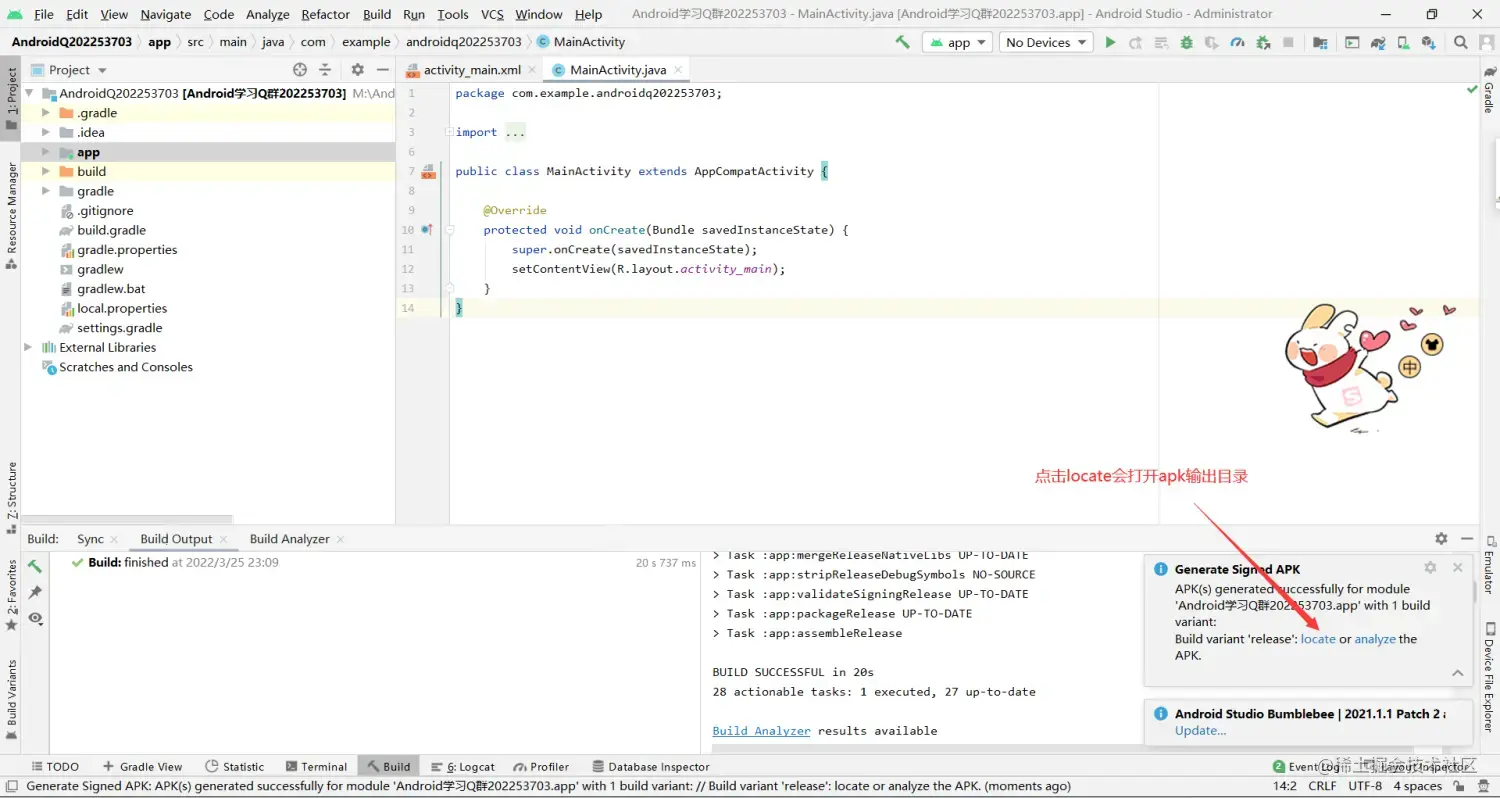This screenshot has height=798, width=1500.
Task: Open Build tool window settings gear
Action: coord(1441,538)
